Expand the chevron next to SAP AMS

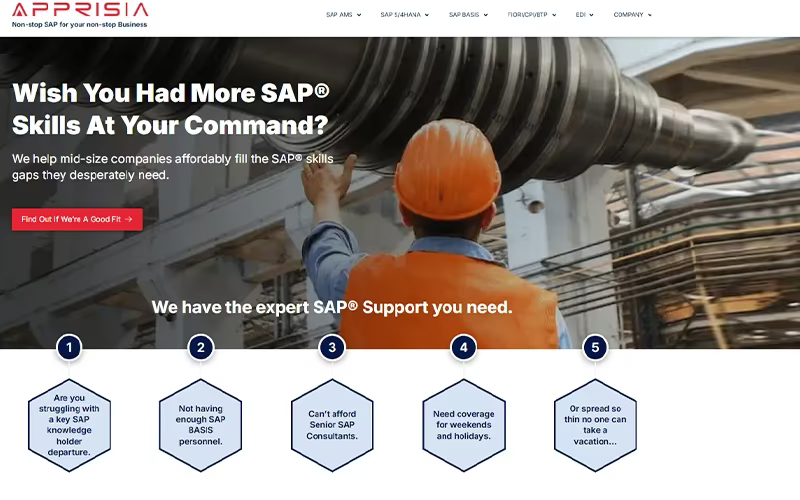tap(359, 15)
